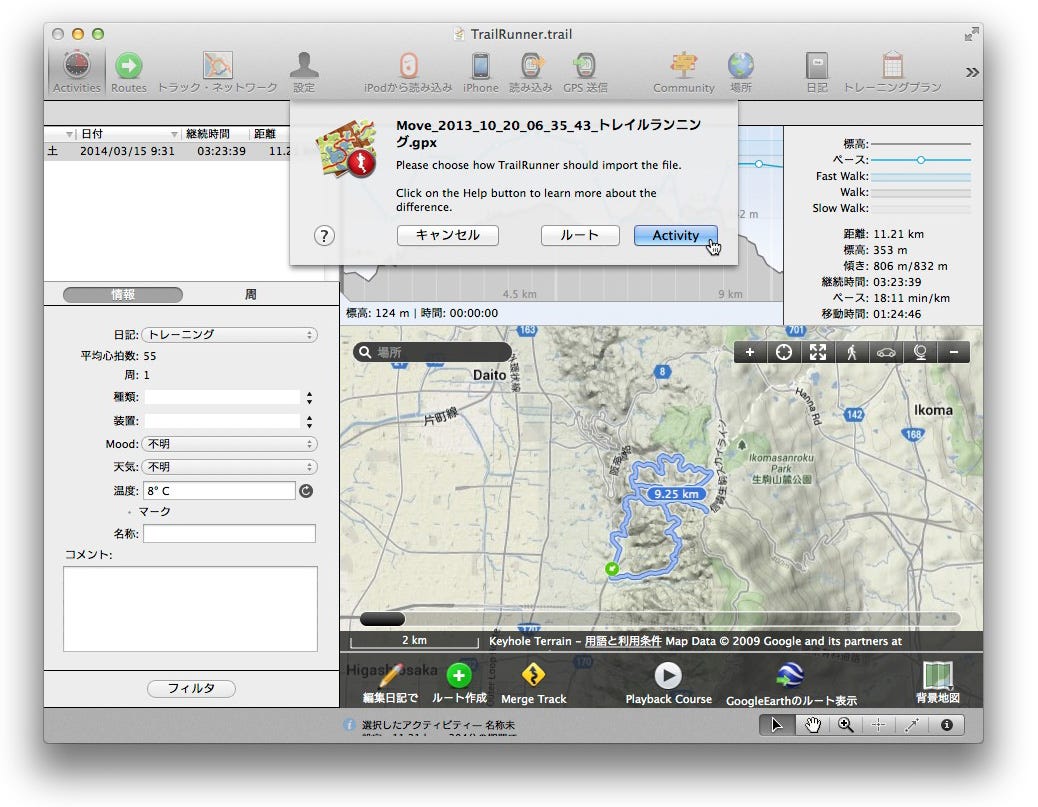Select the pencil draw tool
The image size is (1038, 807).
[912, 726]
